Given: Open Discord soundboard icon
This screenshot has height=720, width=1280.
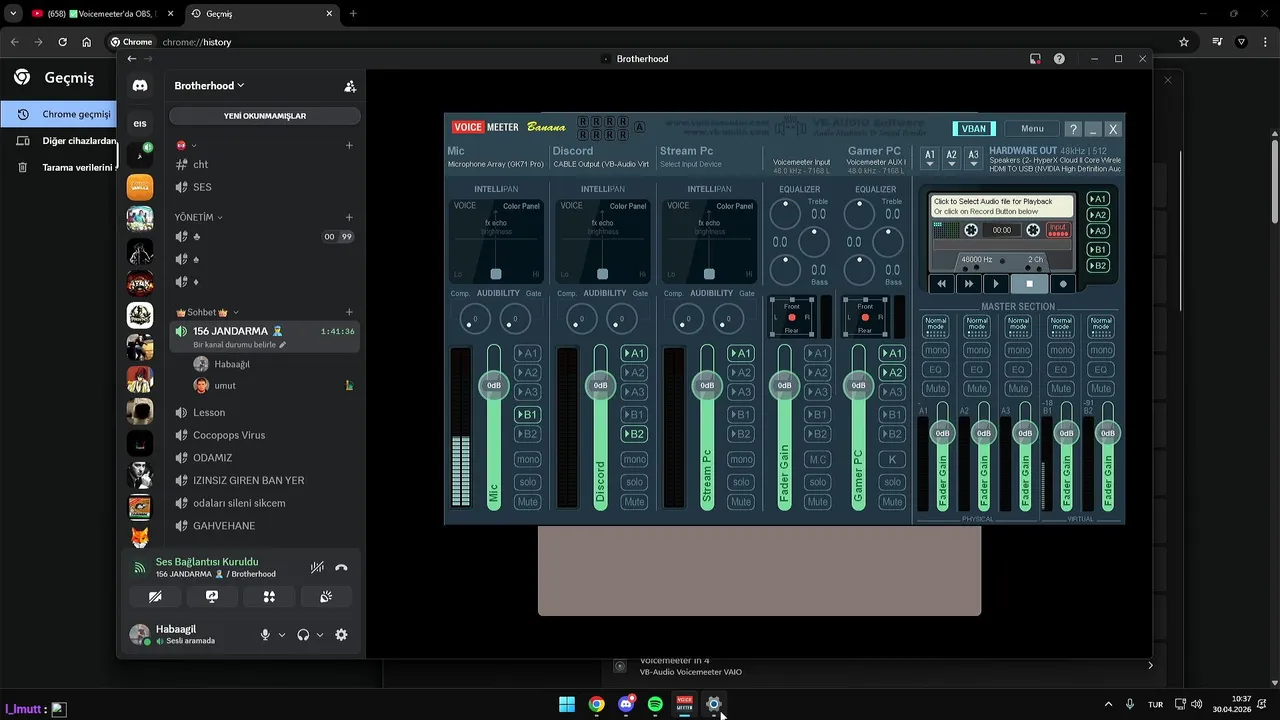Looking at the screenshot, I should (x=326, y=597).
